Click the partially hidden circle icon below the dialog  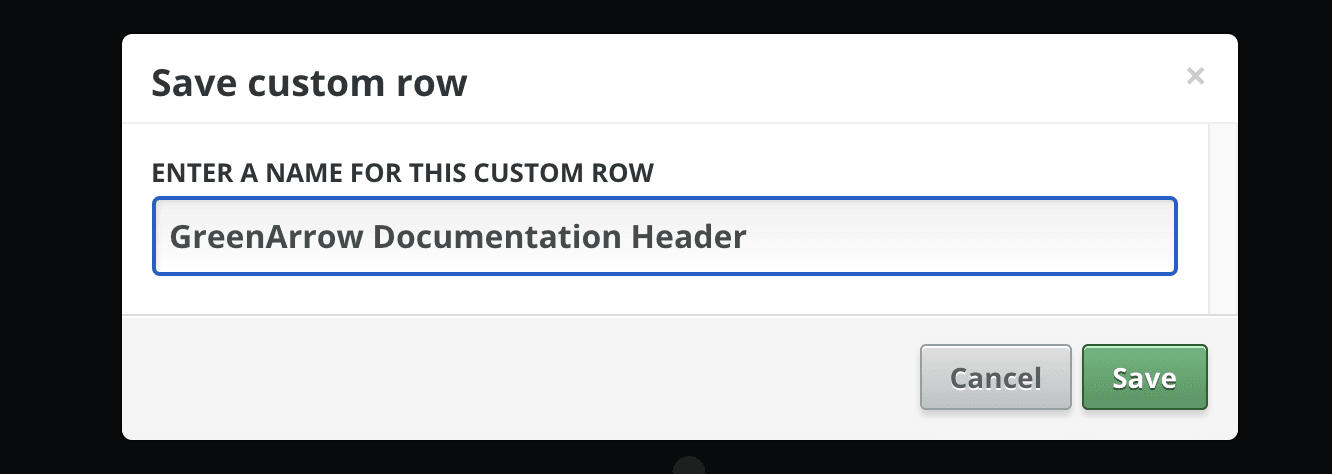[x=689, y=466]
